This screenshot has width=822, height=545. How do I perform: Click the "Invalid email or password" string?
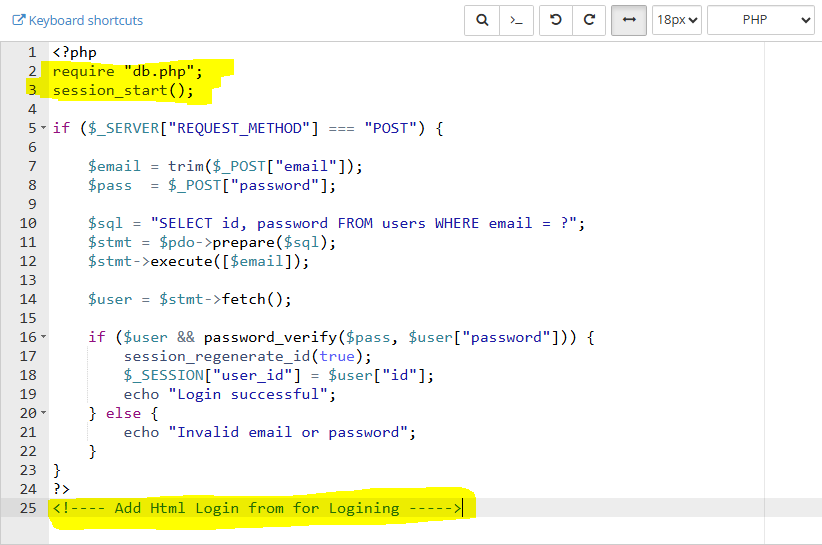click(291, 432)
